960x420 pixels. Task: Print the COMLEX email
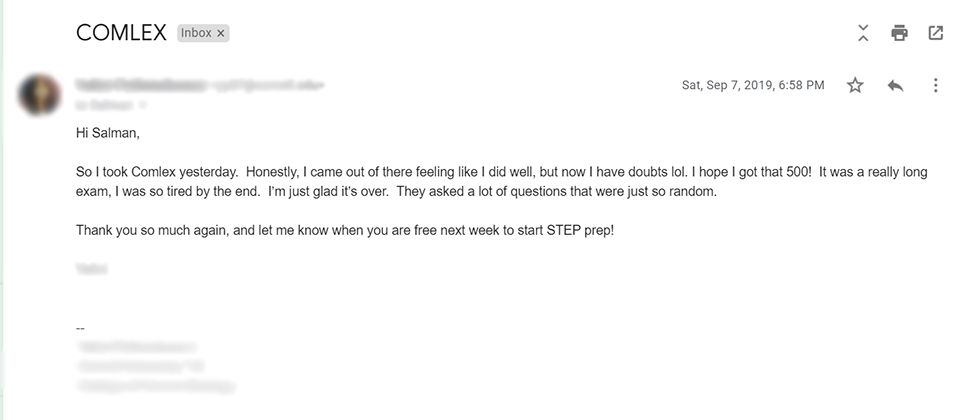pos(899,33)
